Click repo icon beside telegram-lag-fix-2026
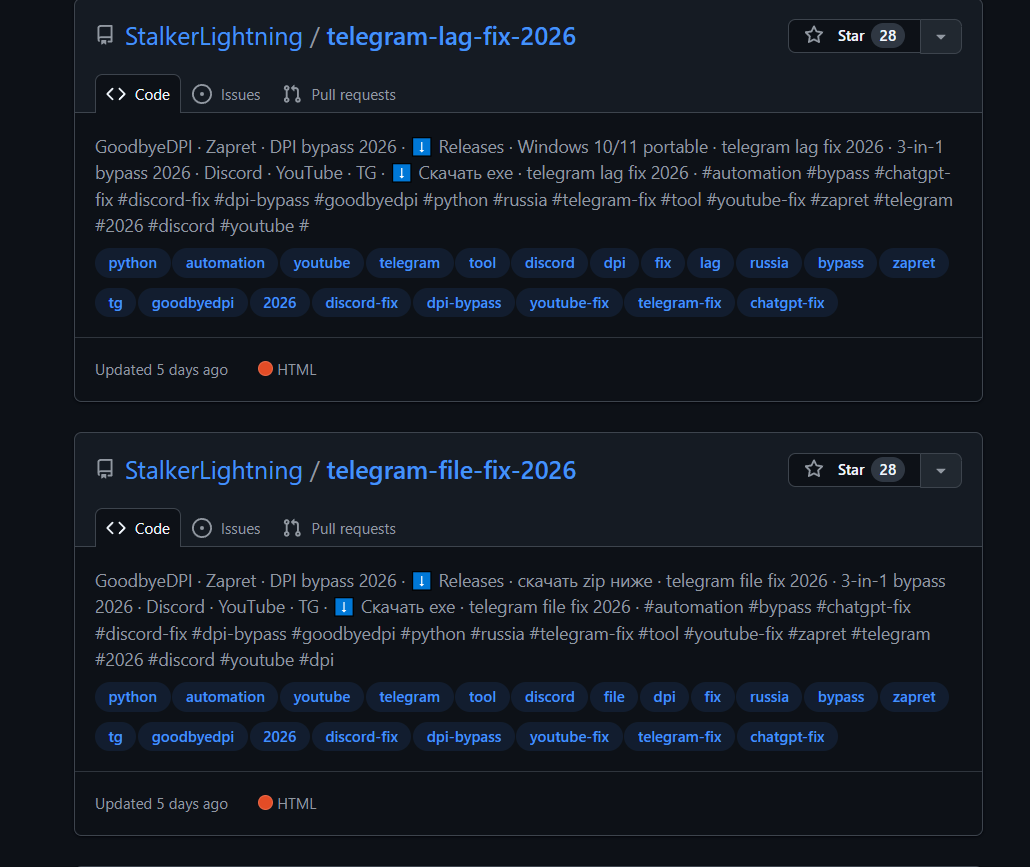Screen dimensions: 1030x867 [105, 35]
